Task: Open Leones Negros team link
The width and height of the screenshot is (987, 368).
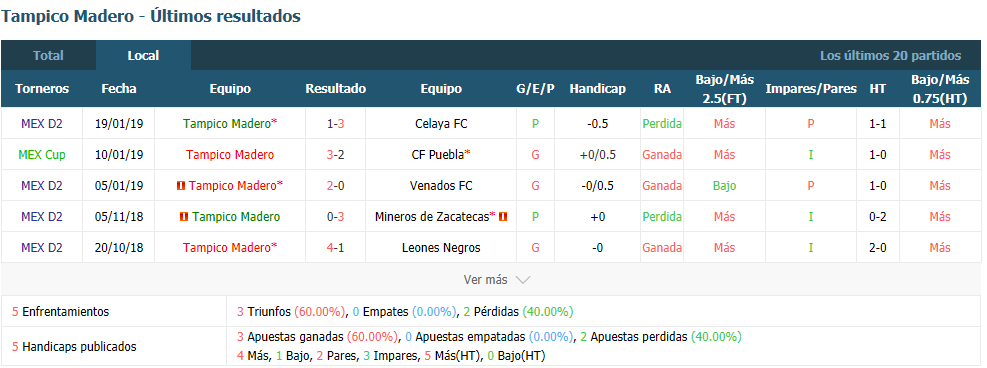Action: (441, 248)
